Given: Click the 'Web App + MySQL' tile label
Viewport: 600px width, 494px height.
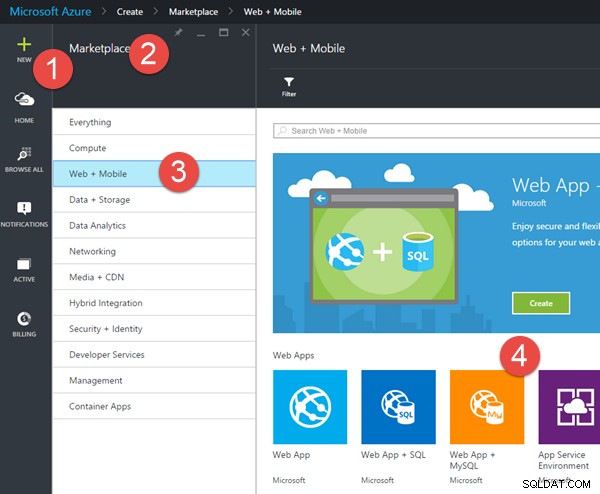Looking at the screenshot, I should pyautogui.click(x=472, y=460).
